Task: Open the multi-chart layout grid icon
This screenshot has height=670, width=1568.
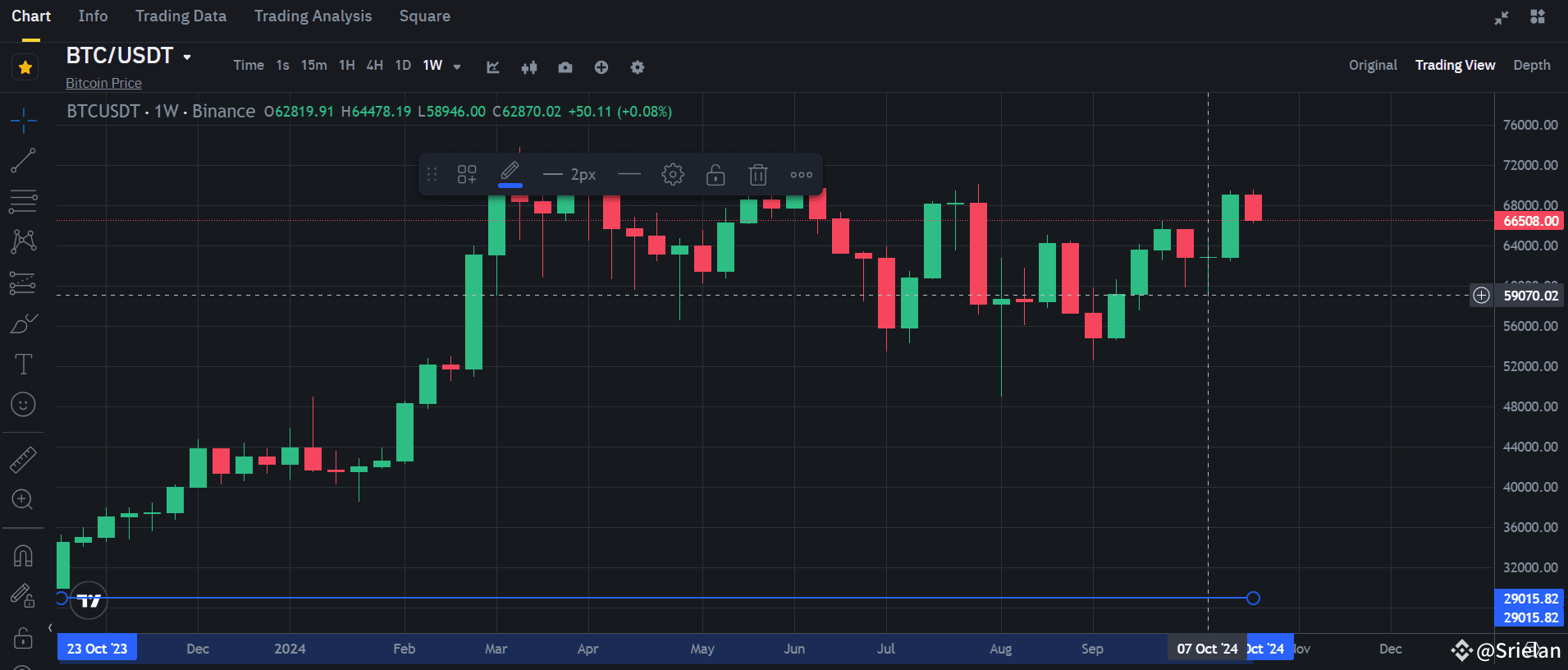Action: pyautogui.click(x=1538, y=16)
